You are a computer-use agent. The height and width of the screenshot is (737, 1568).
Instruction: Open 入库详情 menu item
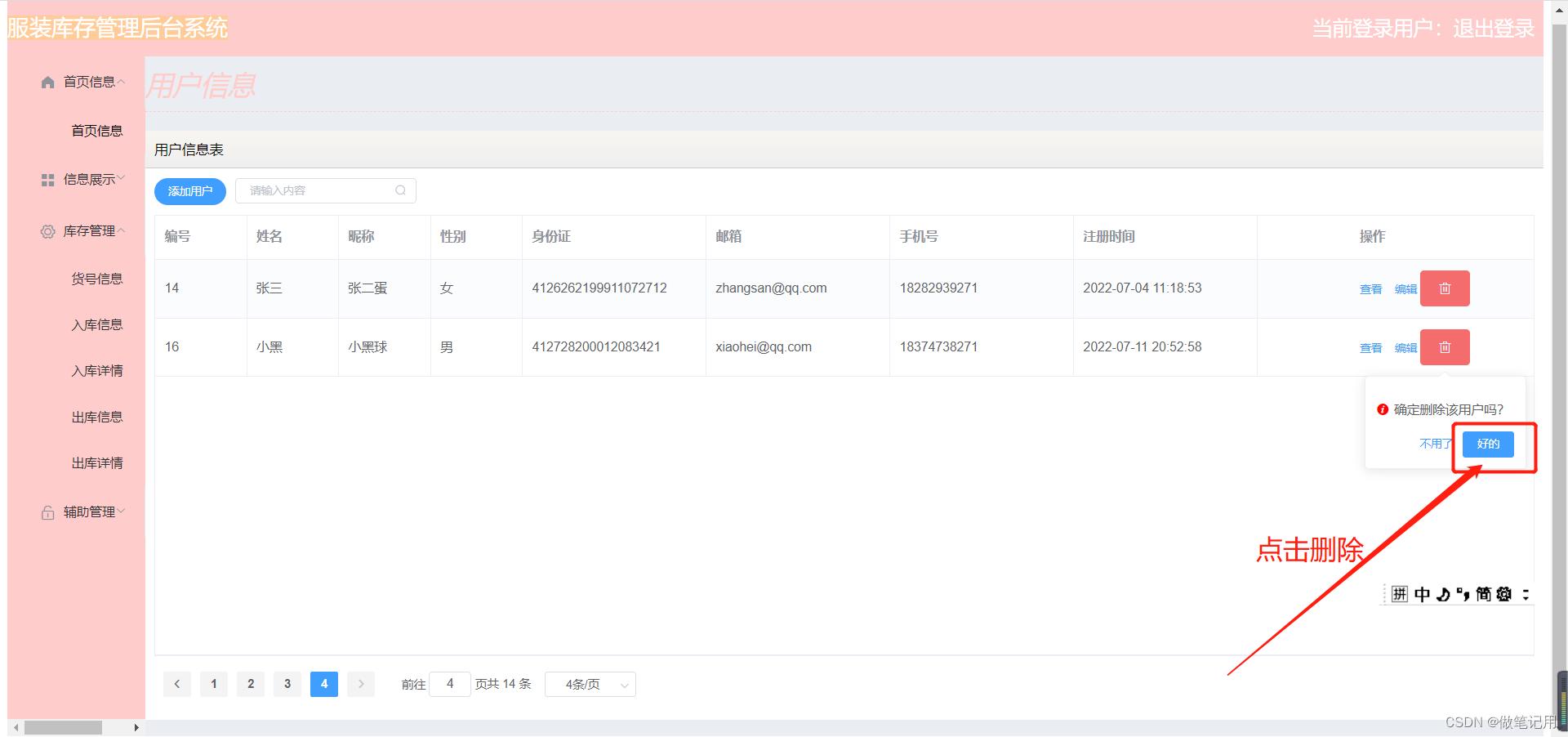pos(96,371)
